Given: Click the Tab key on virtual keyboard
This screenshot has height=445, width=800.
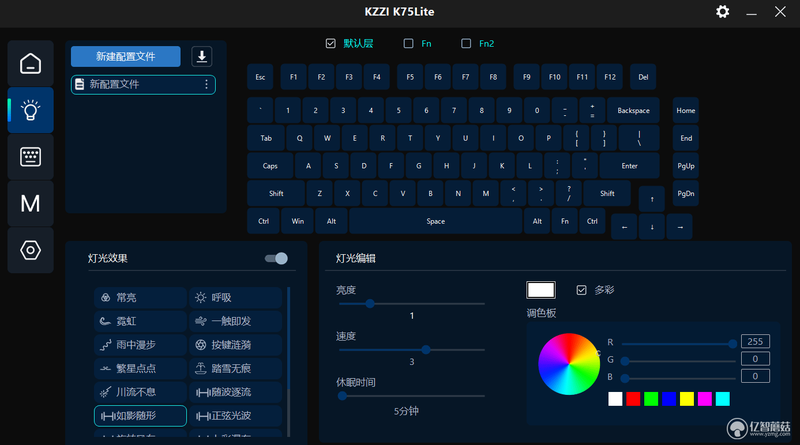Looking at the screenshot, I should pos(266,138).
